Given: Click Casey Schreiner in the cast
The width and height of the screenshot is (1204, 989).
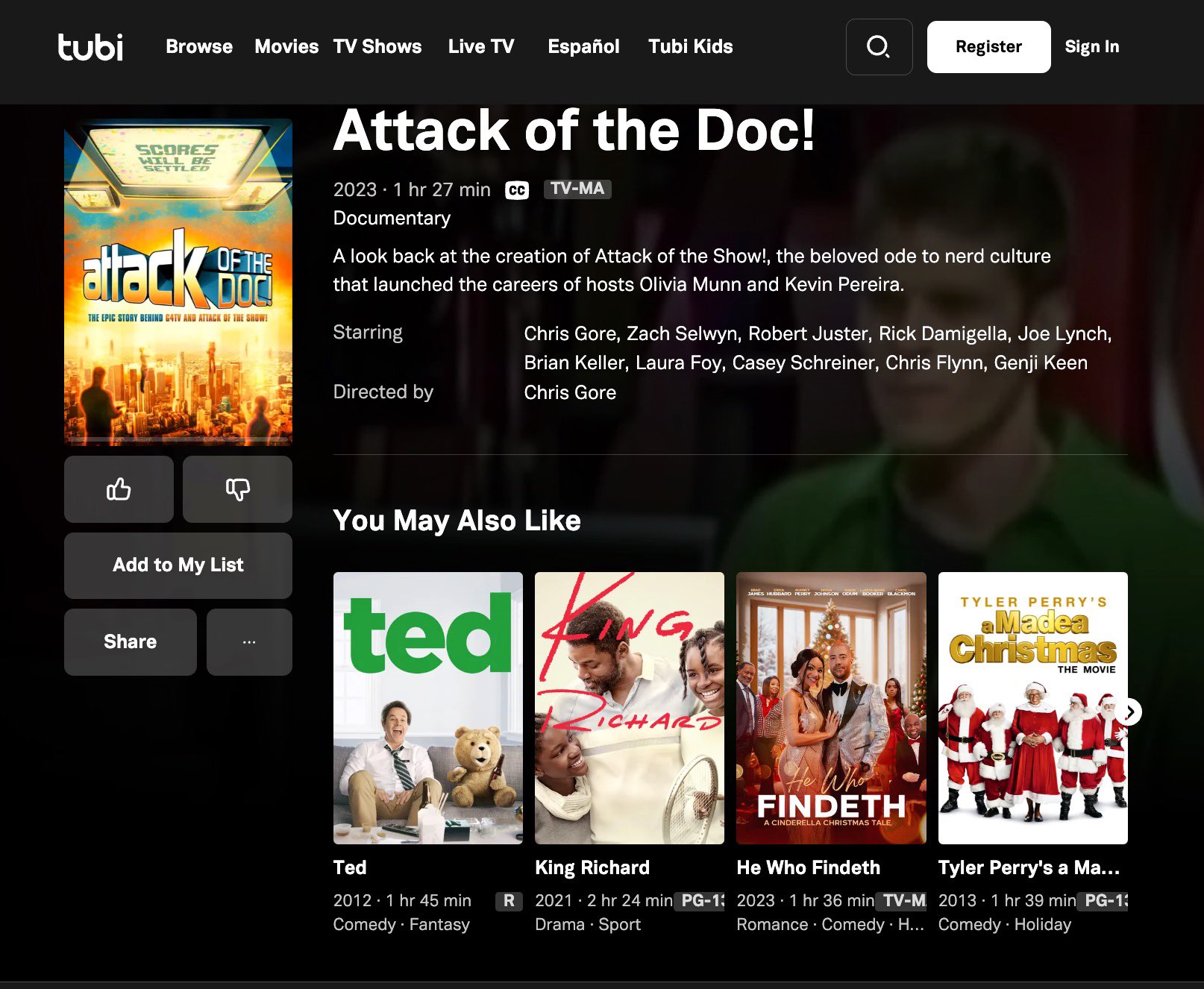Looking at the screenshot, I should [x=803, y=362].
